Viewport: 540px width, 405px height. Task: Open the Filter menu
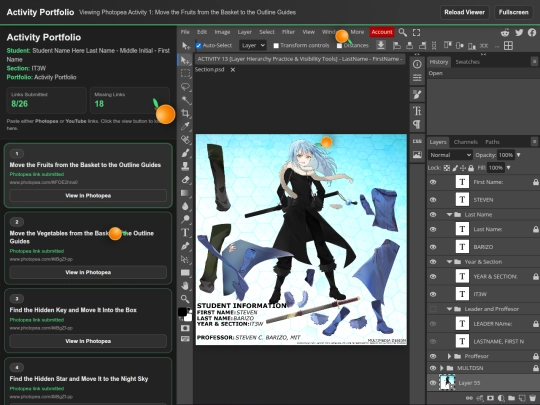(x=288, y=32)
